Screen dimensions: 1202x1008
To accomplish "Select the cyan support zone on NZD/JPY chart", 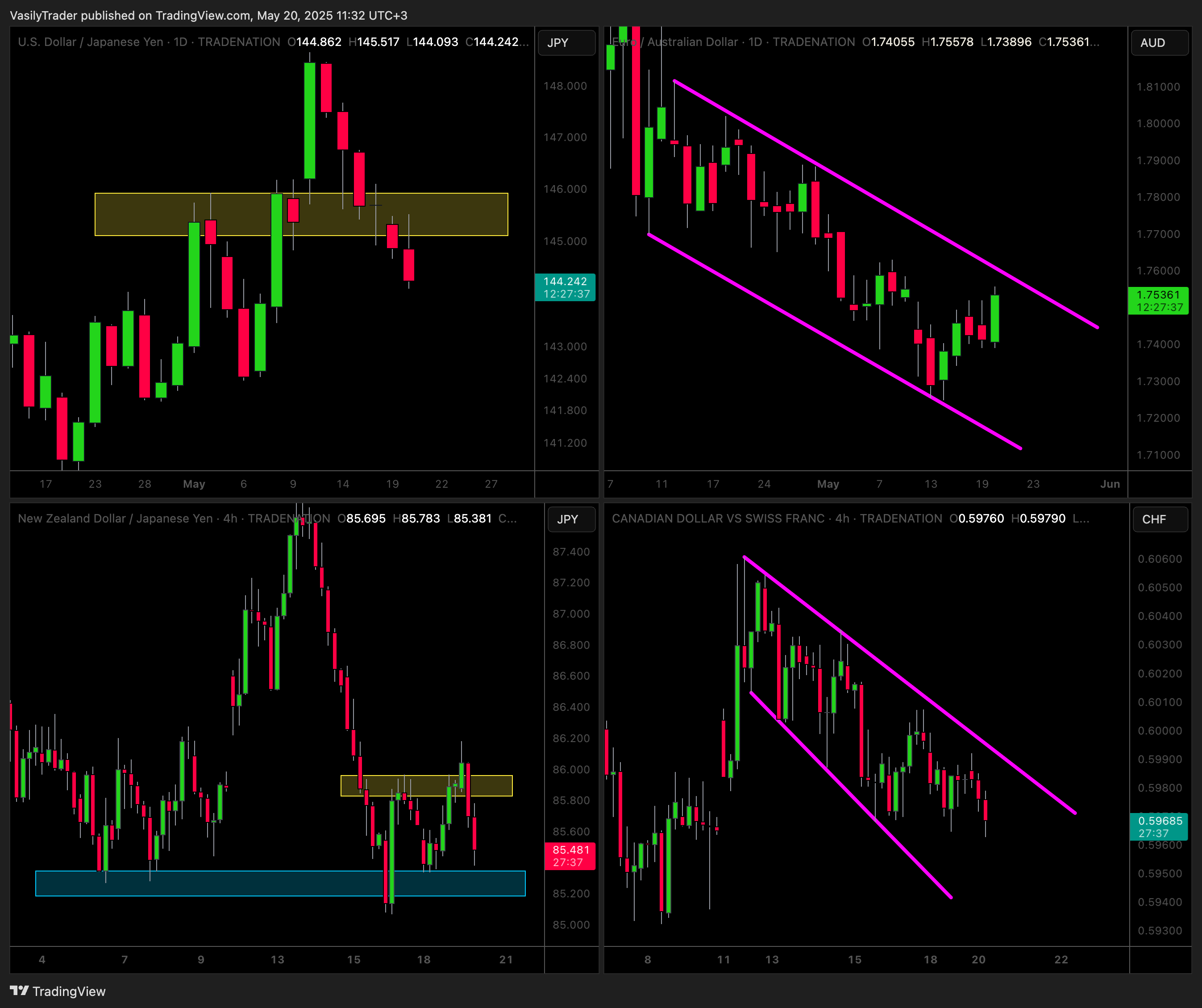I will [280, 884].
